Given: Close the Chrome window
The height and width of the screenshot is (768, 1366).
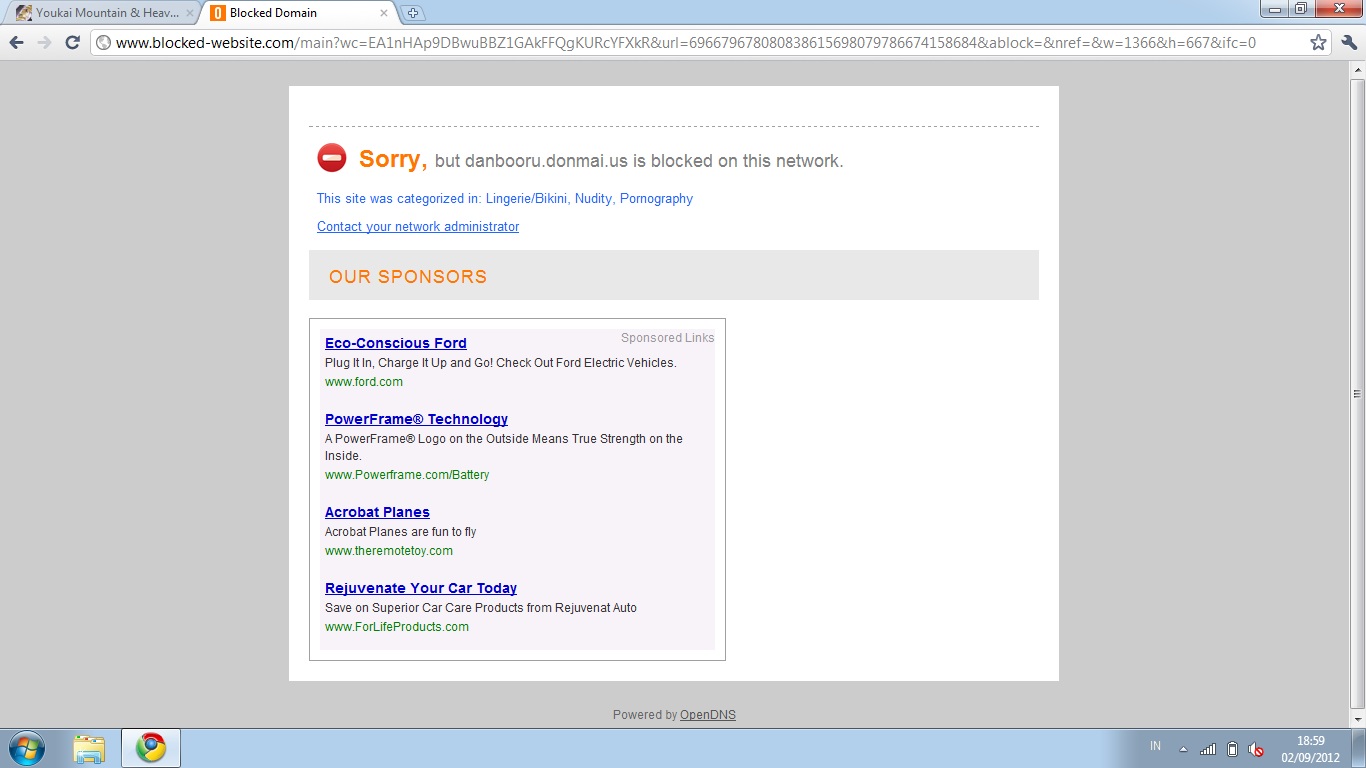Looking at the screenshot, I should tap(1338, 9).
